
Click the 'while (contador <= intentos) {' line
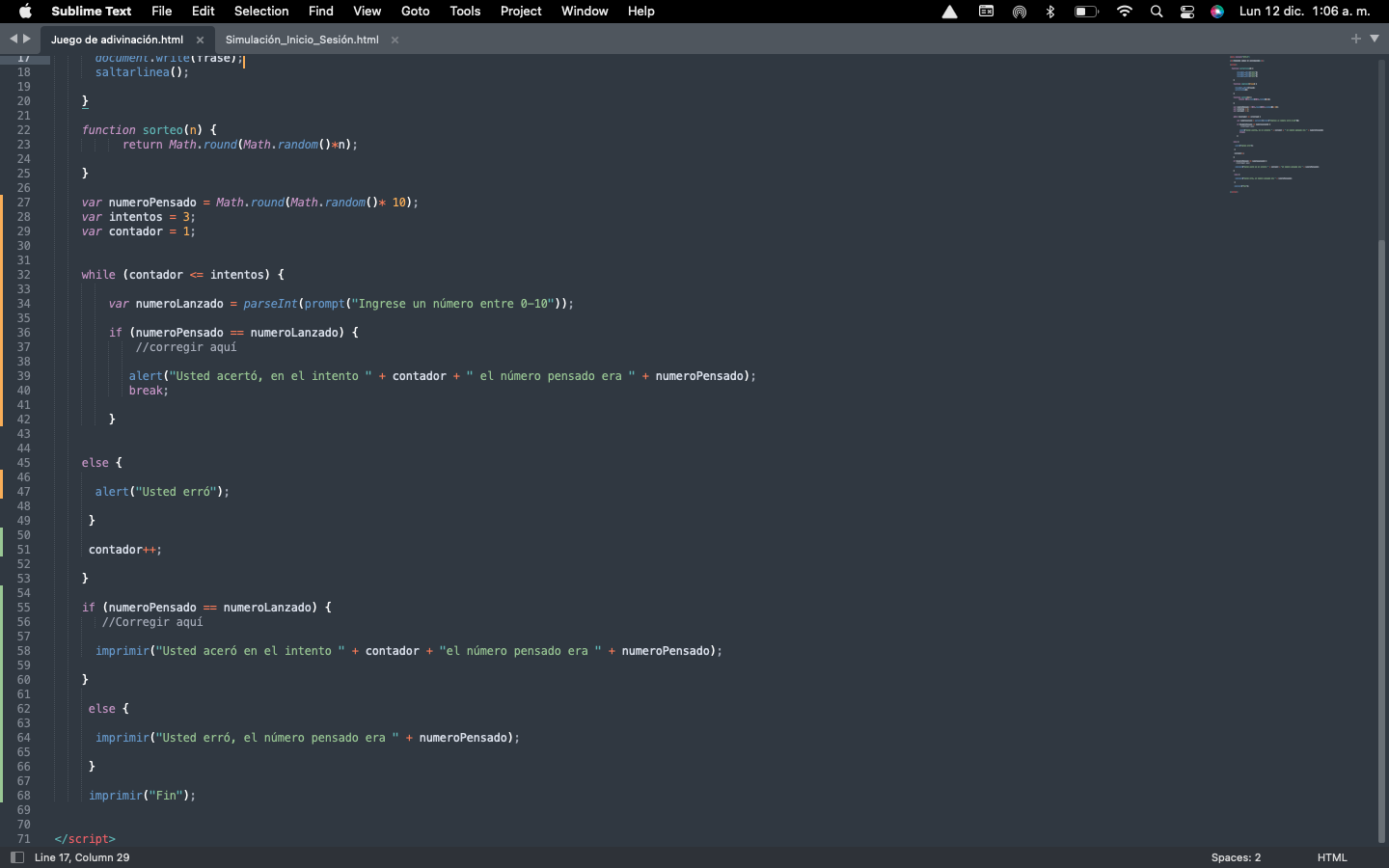(x=182, y=275)
